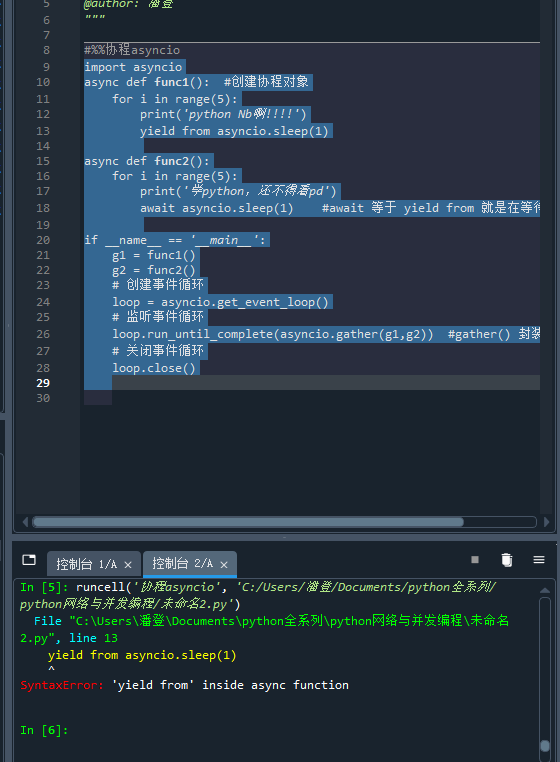
Task: Open the console tab browser icon
Action: tap(29, 560)
